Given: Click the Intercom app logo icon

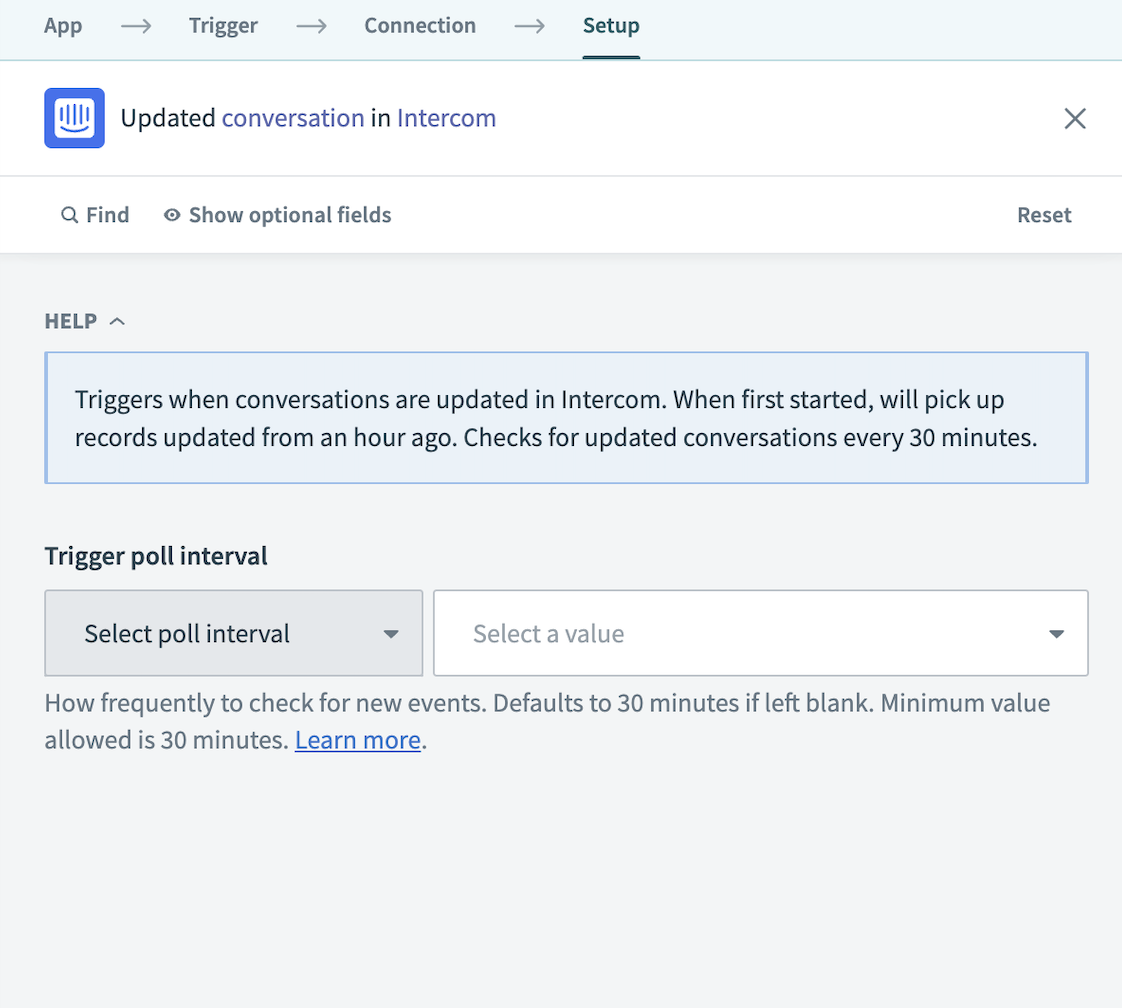Looking at the screenshot, I should (74, 118).
